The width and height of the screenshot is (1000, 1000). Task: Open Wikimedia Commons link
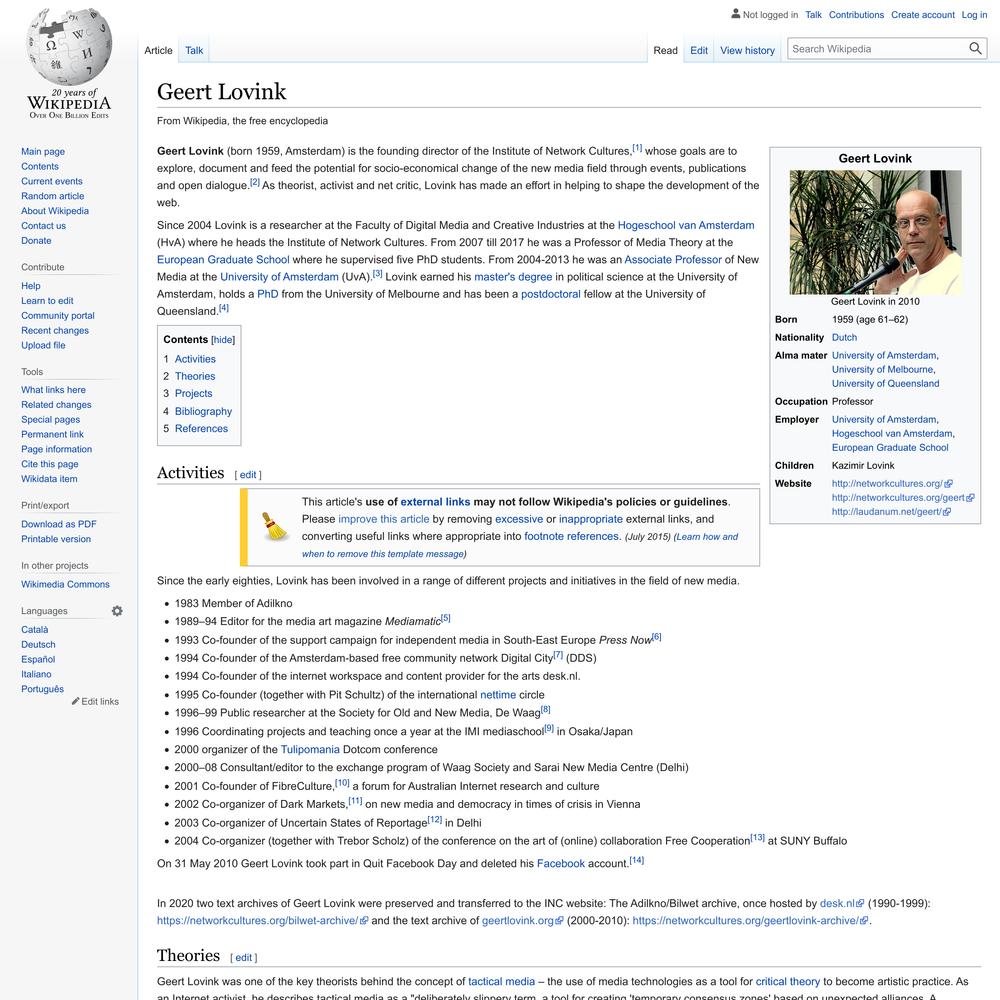pyautogui.click(x=65, y=584)
